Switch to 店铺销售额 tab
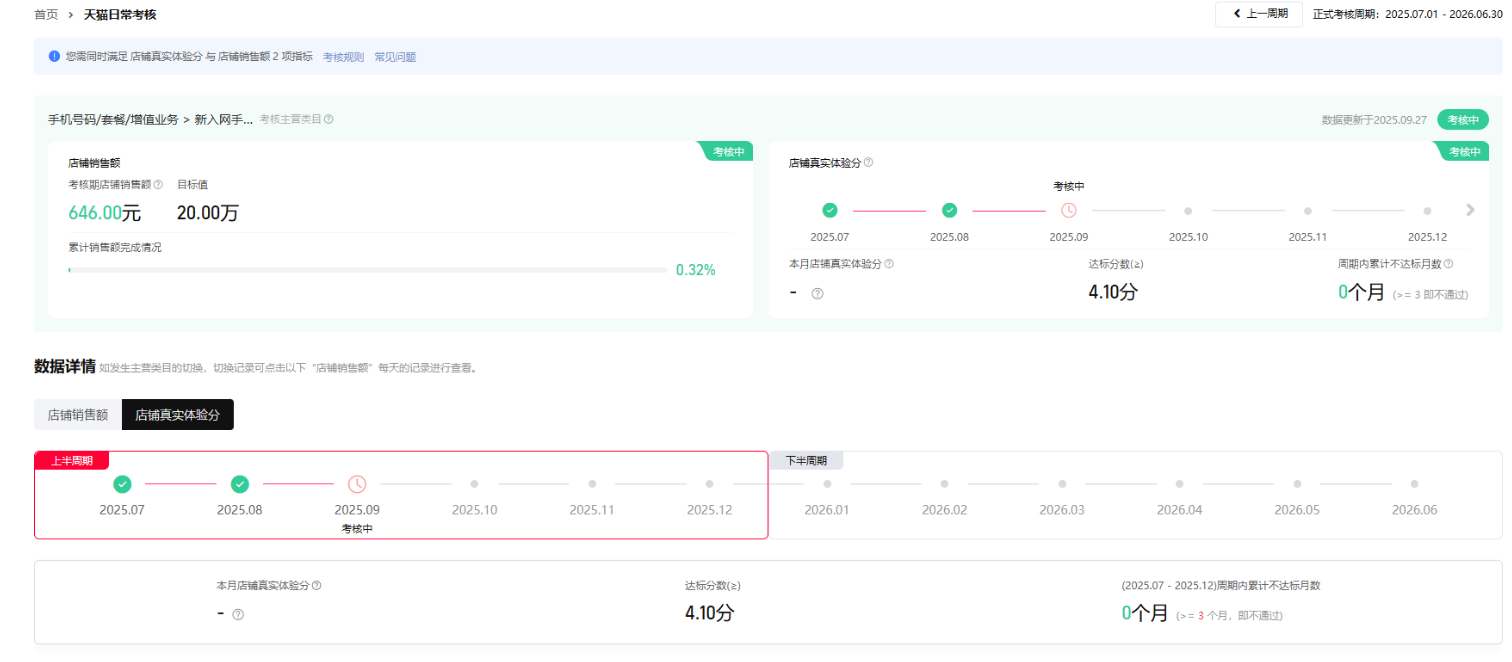 click(78, 414)
